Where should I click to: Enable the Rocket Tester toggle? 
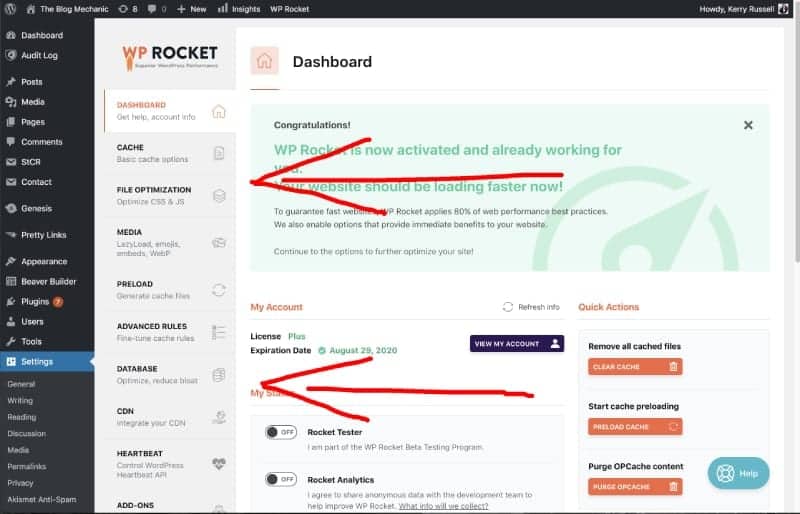[x=281, y=432]
